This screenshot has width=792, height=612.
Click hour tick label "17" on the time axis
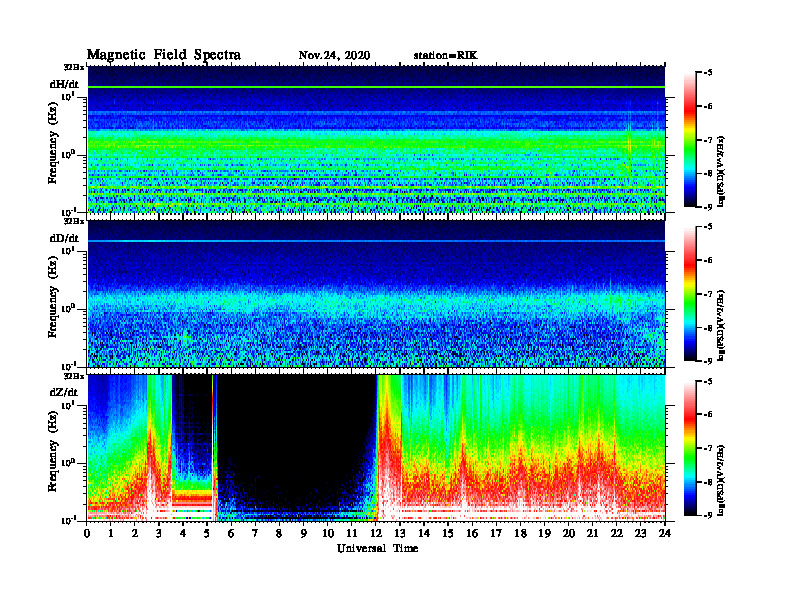point(497,533)
